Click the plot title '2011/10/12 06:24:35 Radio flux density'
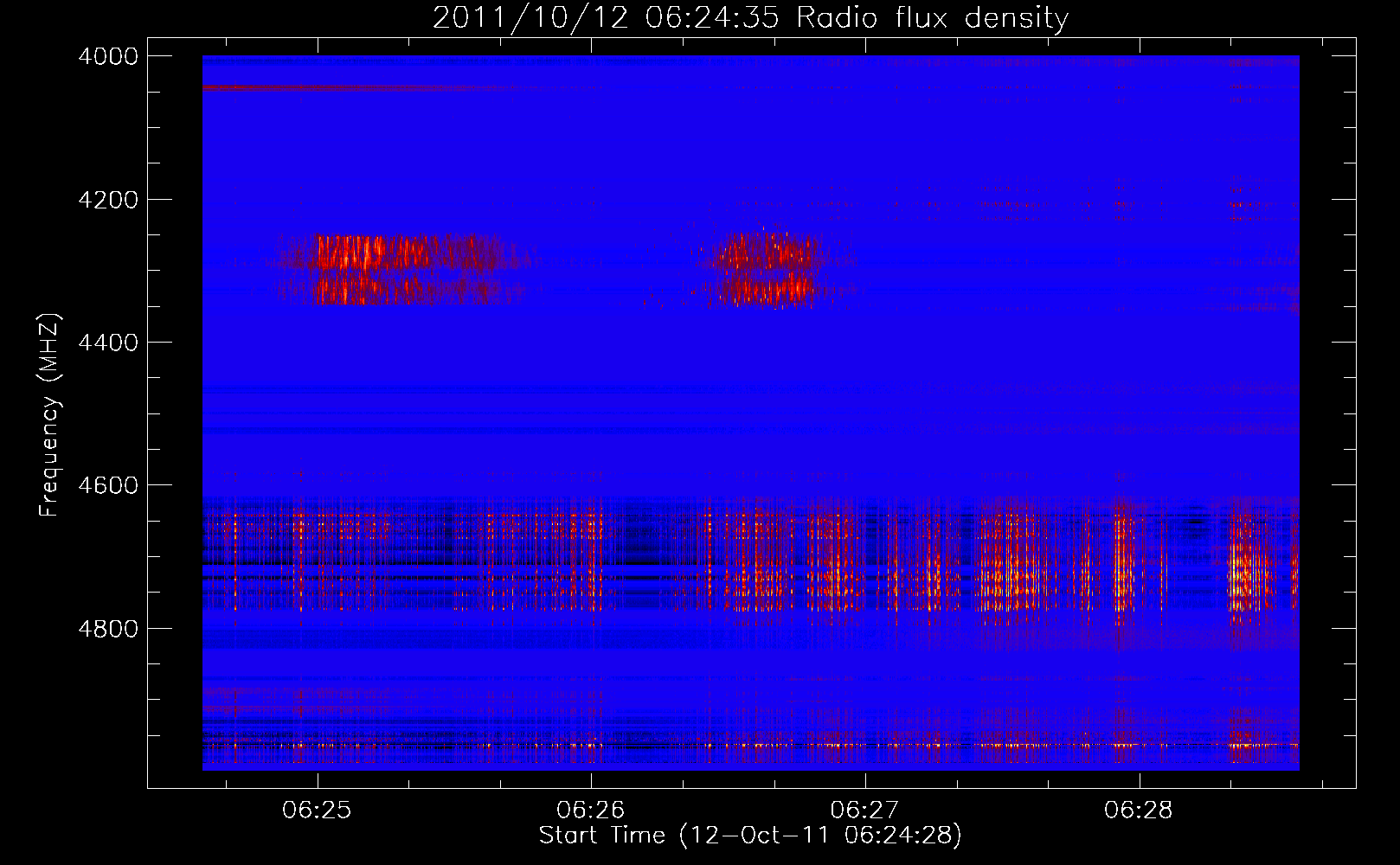The image size is (1400, 865). (x=750, y=17)
